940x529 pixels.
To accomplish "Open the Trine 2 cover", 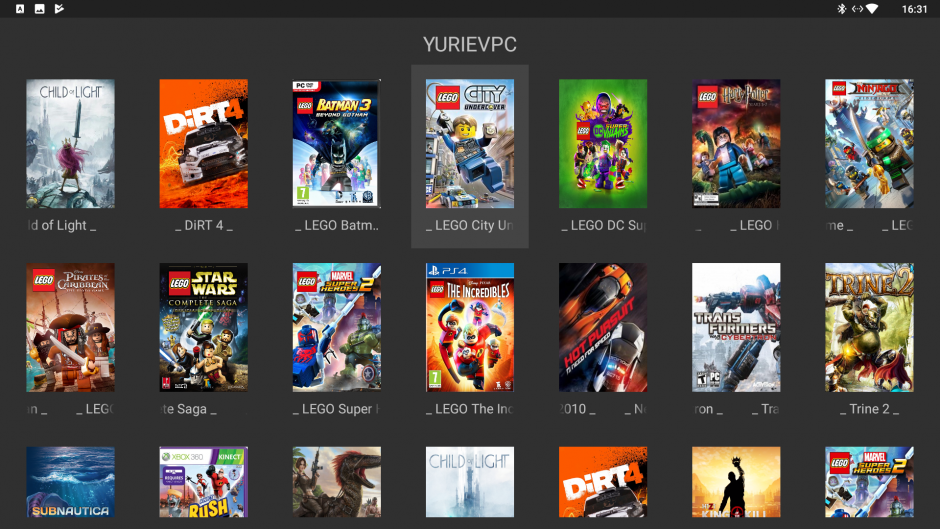I will [x=869, y=327].
